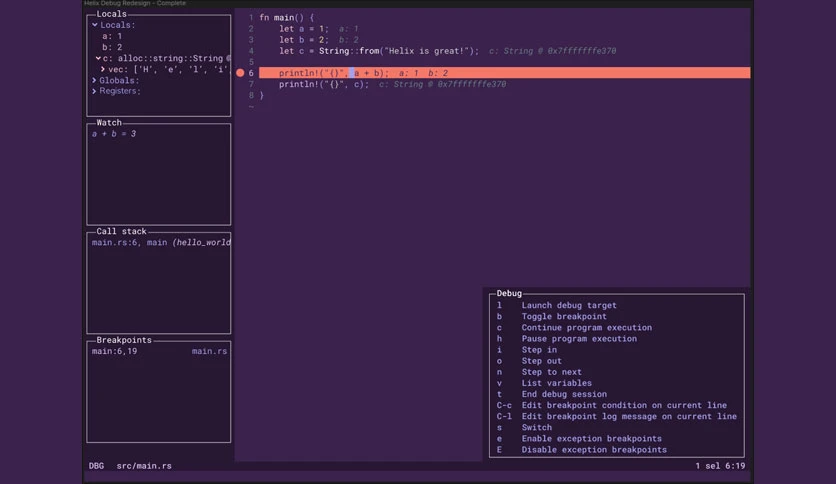Select the main.rs:6 call stack frame
This screenshot has width=836, height=484.
pyautogui.click(x=160, y=243)
